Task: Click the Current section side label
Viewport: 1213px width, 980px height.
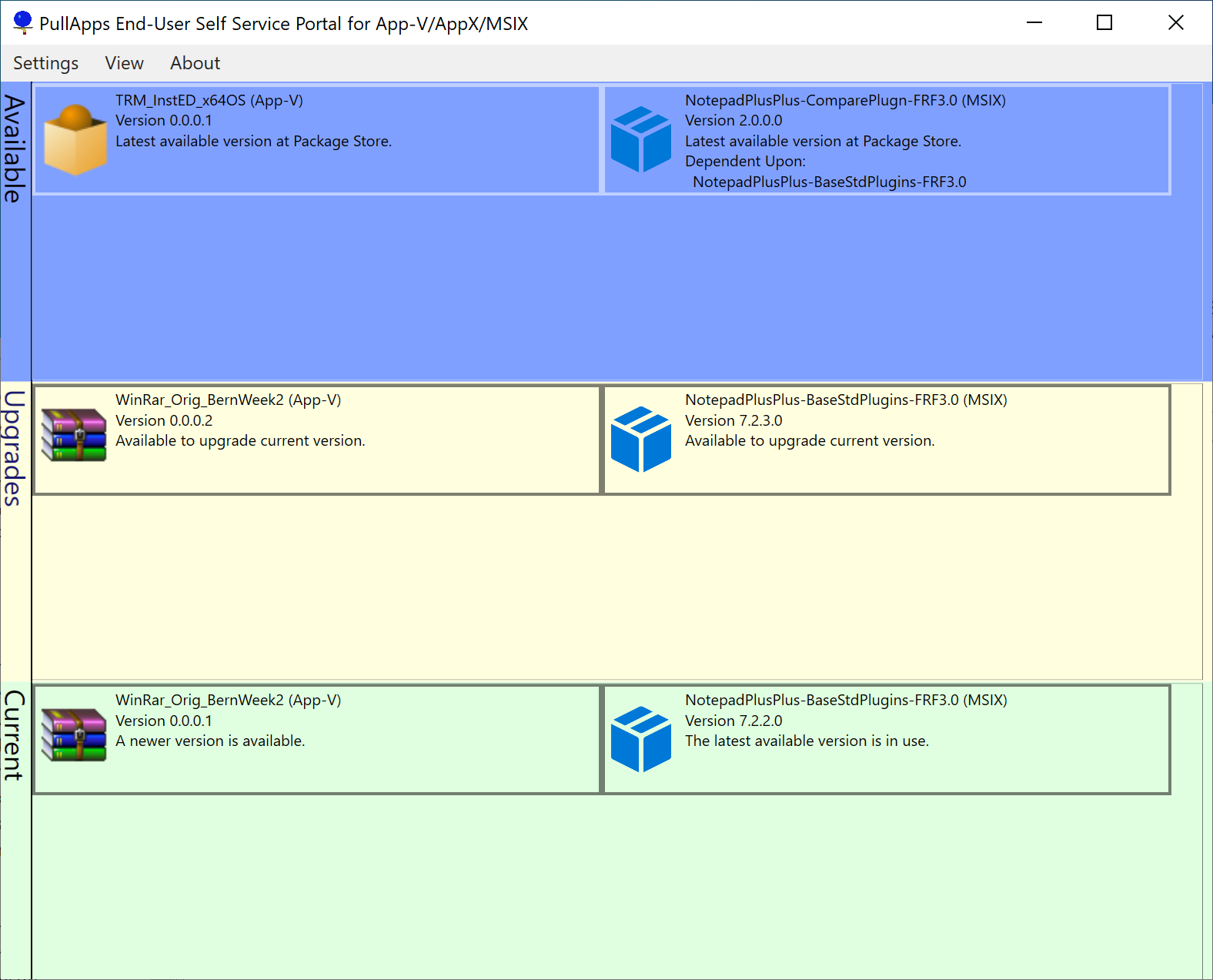Action: click(x=15, y=735)
